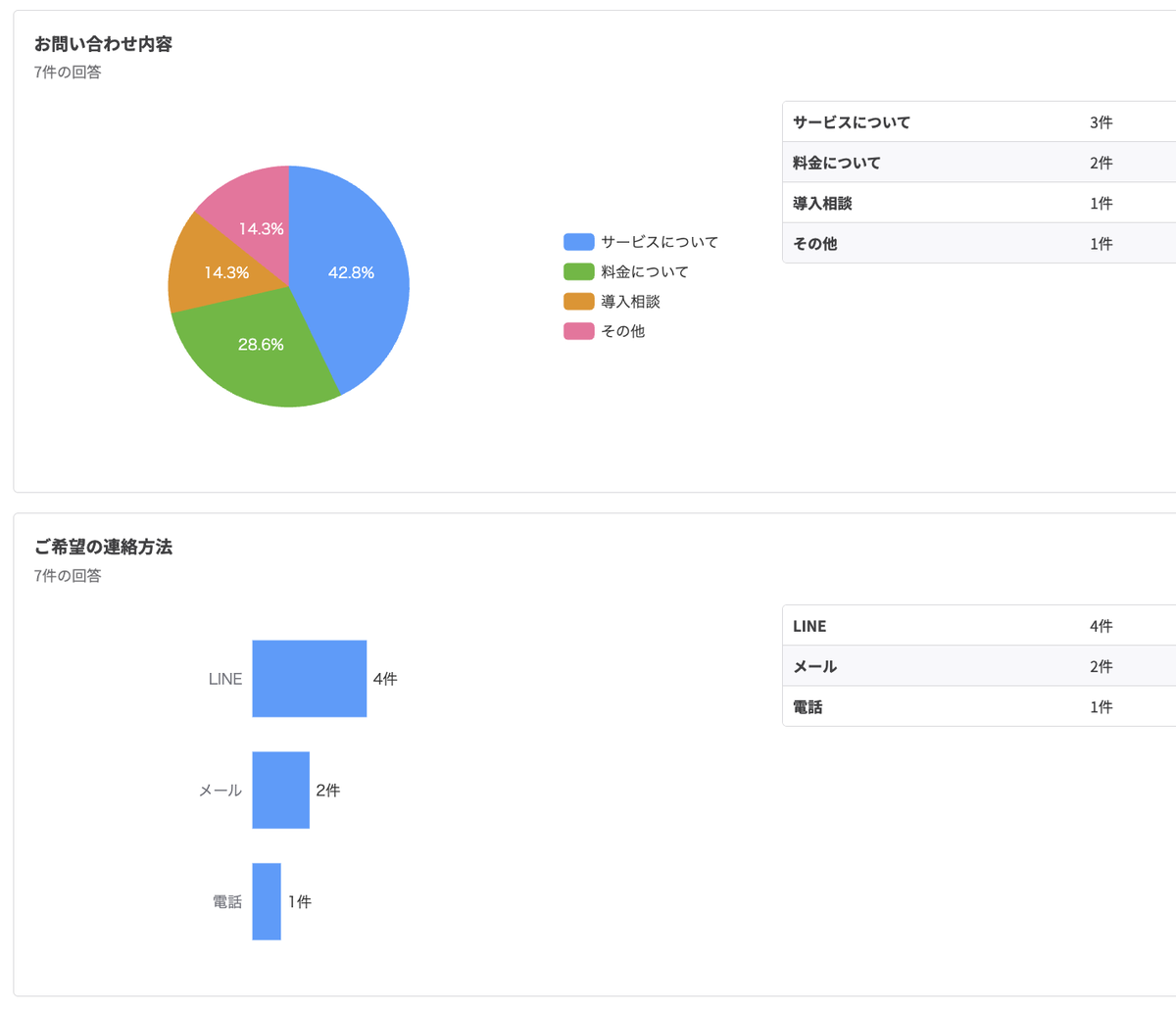The width and height of the screenshot is (1176, 1009).
Task: Click 1件 count in 導入相談 row
Action: (1102, 203)
